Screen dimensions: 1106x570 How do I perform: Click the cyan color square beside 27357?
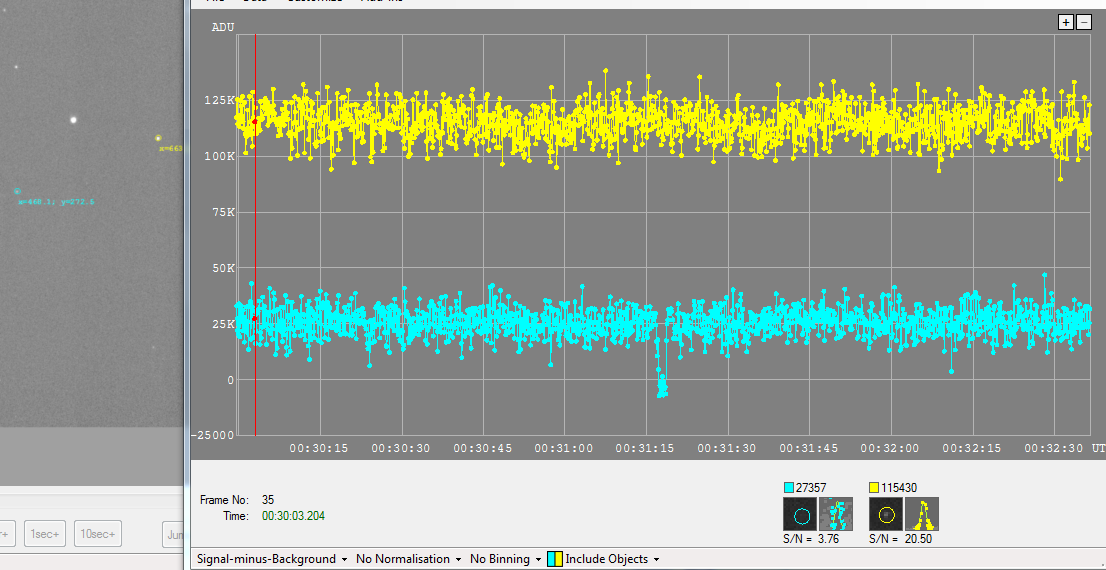click(789, 488)
